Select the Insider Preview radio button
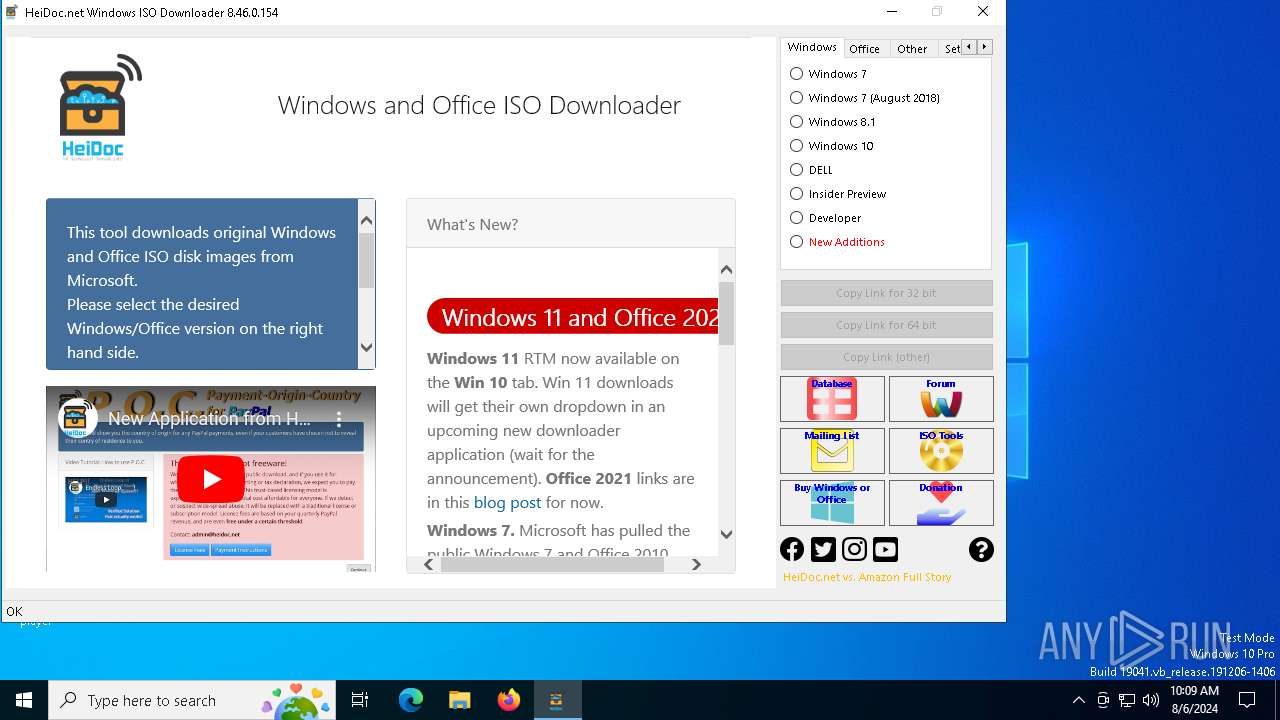This screenshot has width=1280, height=720. pyautogui.click(x=796, y=193)
